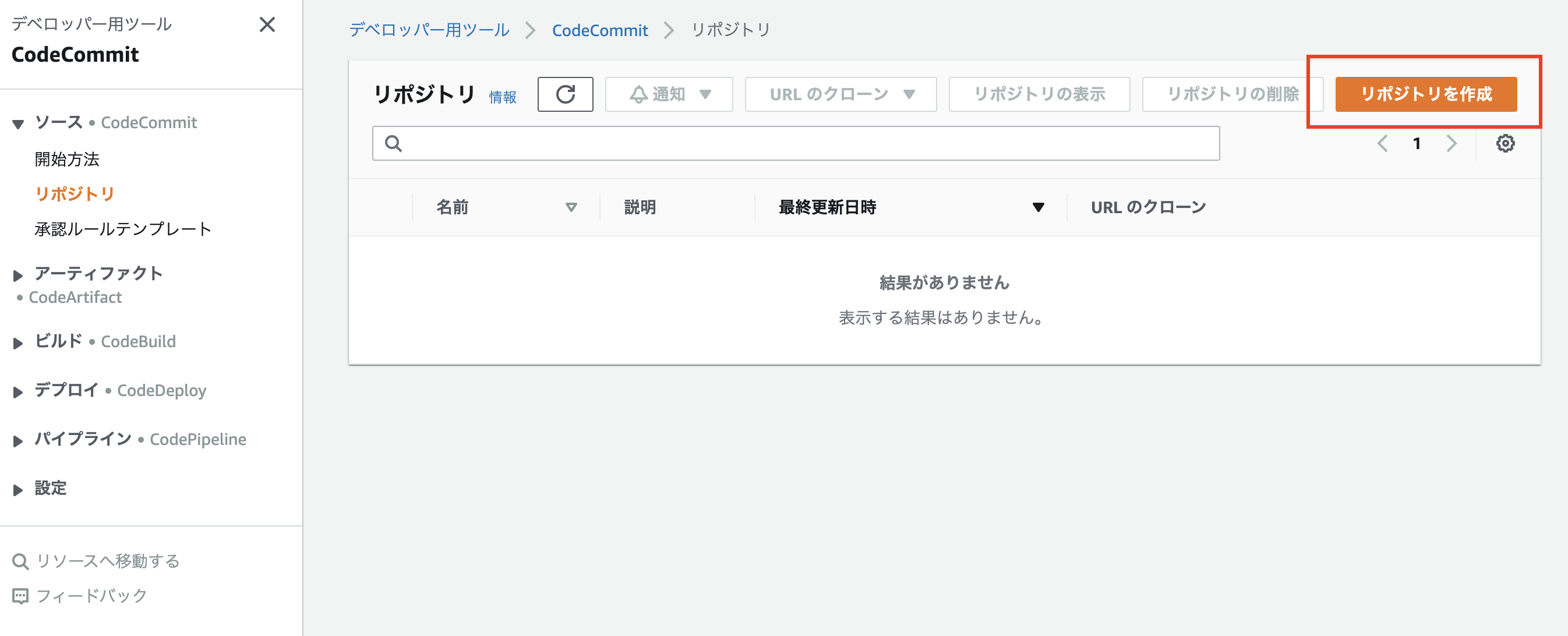Screen dimensions: 1568x636
Task: Refresh the repository list
Action: click(565, 94)
